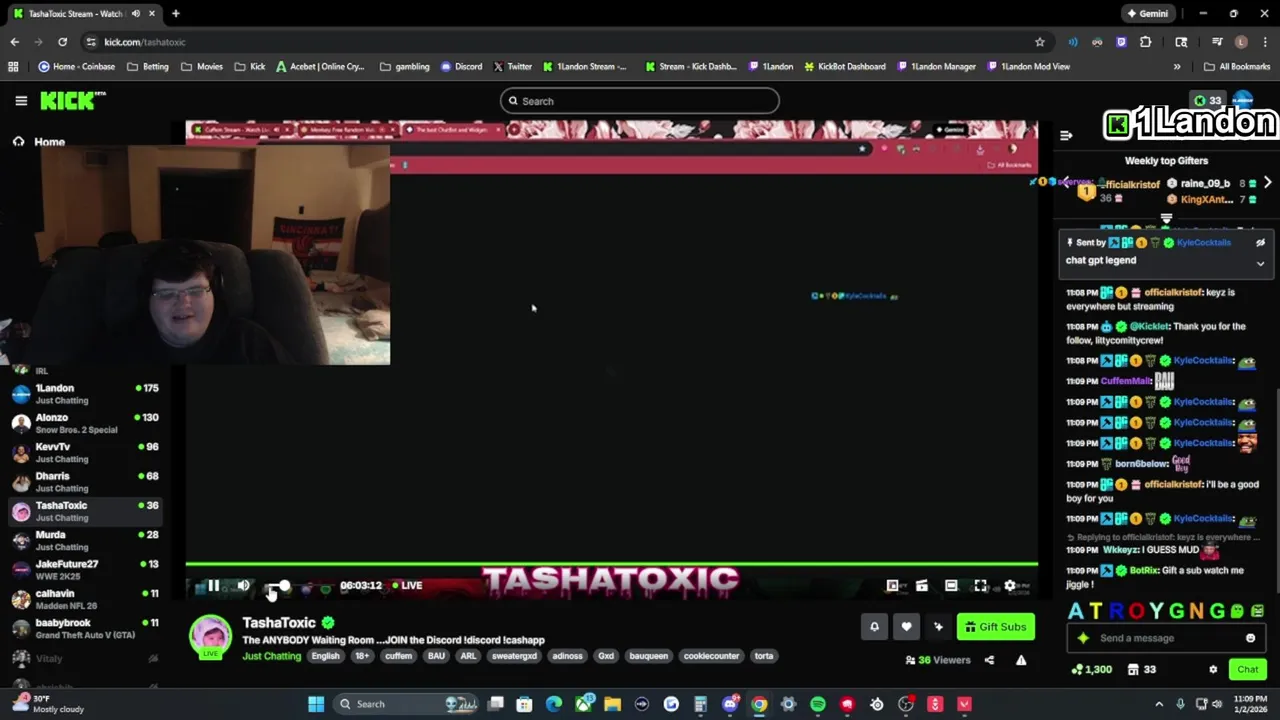The height and width of the screenshot is (720, 1280).
Task: Select the cuffem tag
Action: point(398,656)
